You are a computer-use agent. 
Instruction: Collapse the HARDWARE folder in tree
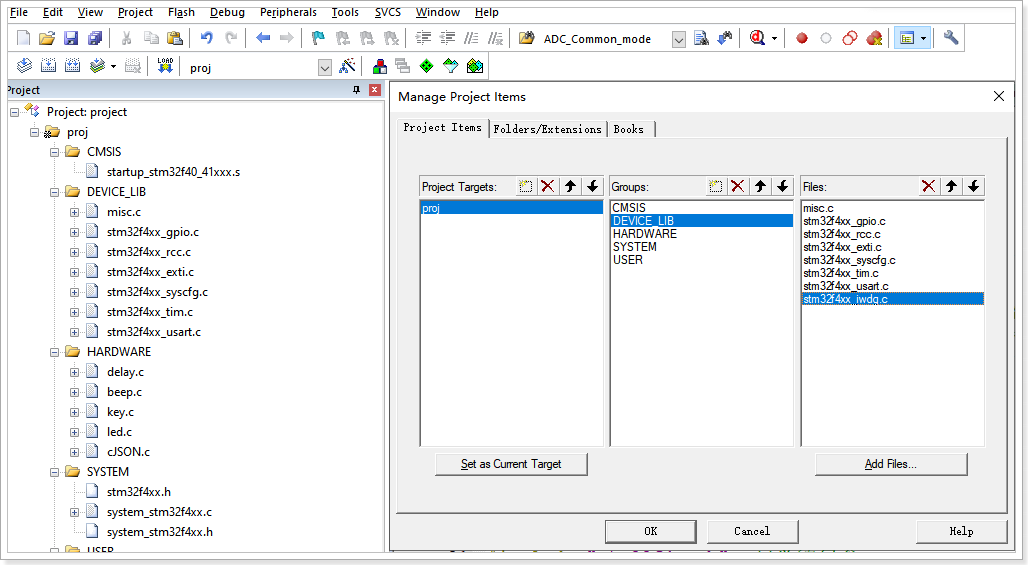point(54,352)
